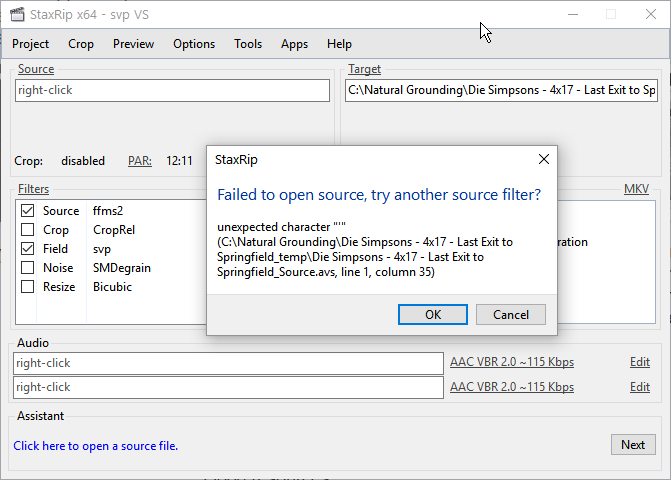The image size is (671, 480).
Task: Click the link to open a source file
Action: coord(95,446)
